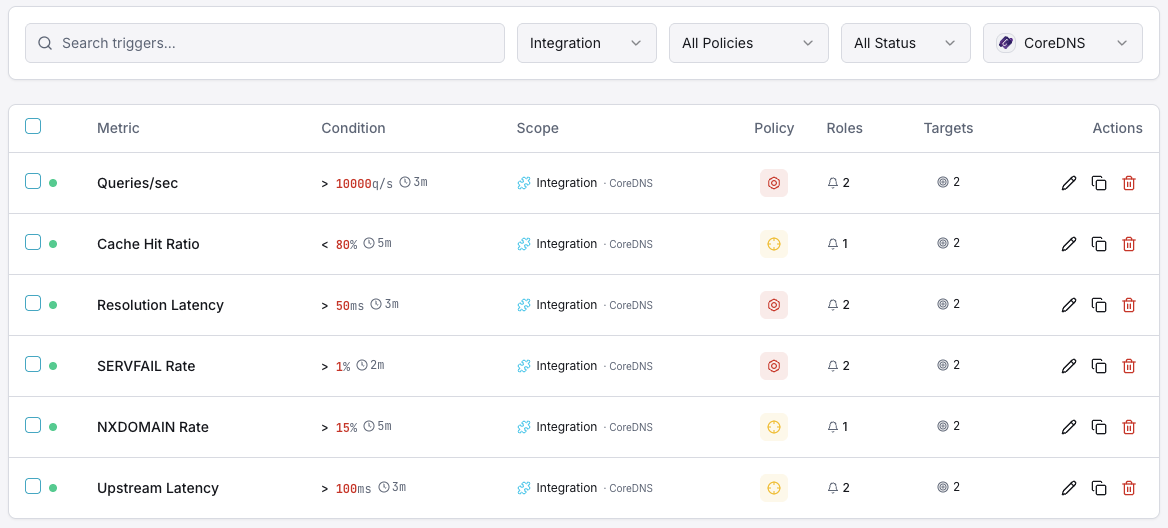Screen dimensions: 1168x528
Task: Duplicate the Queries/sec trigger
Action: click(x=1099, y=183)
